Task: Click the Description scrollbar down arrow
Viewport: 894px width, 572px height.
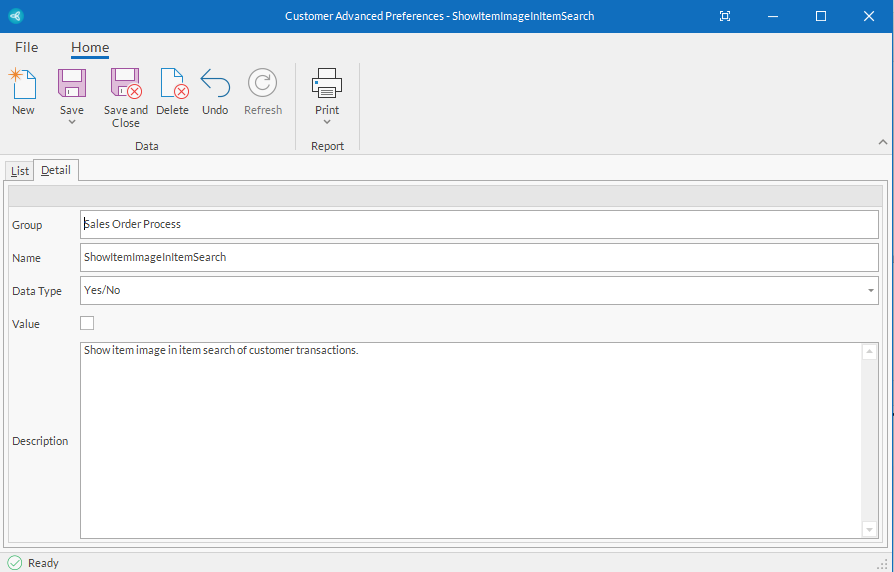Action: pos(869,530)
